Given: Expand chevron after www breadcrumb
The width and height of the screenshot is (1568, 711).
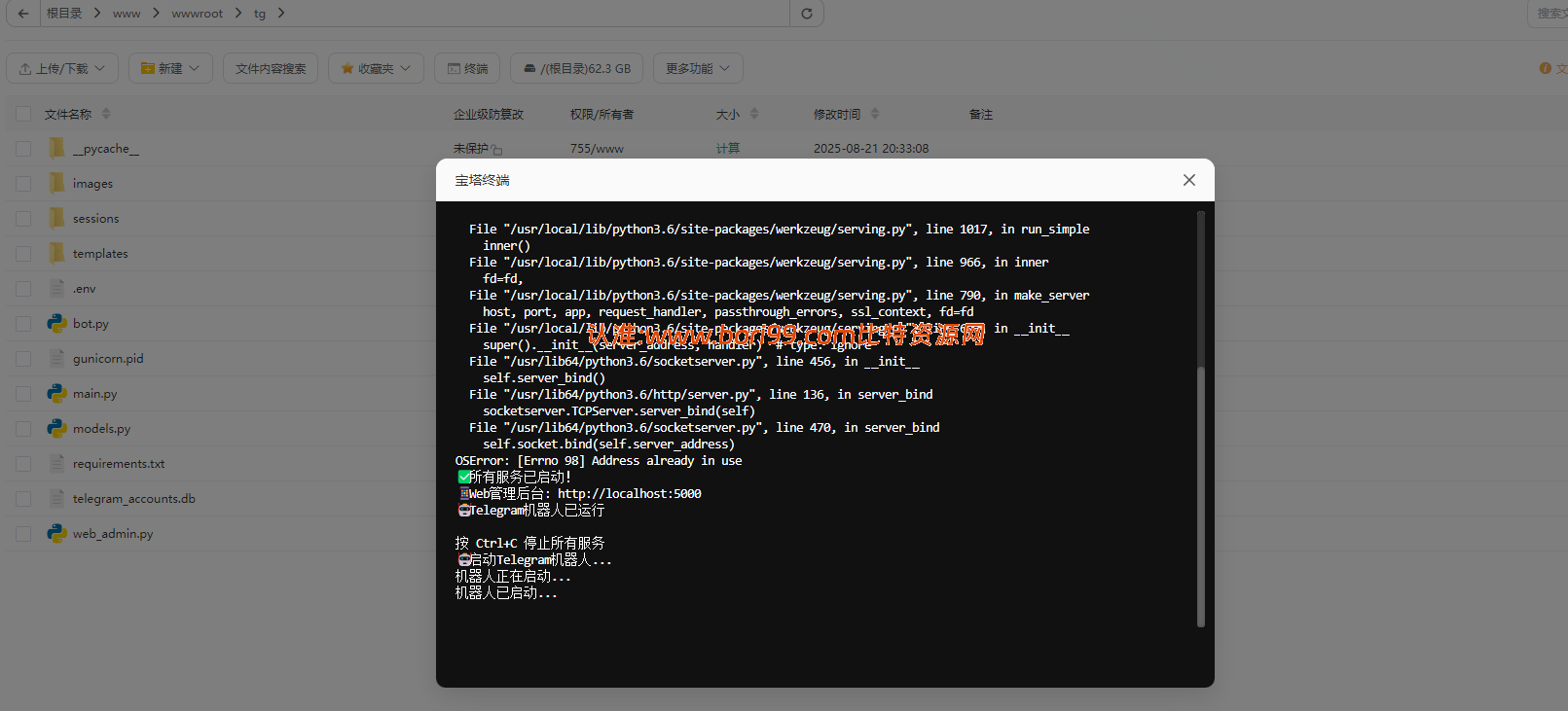Looking at the screenshot, I should click(x=156, y=14).
